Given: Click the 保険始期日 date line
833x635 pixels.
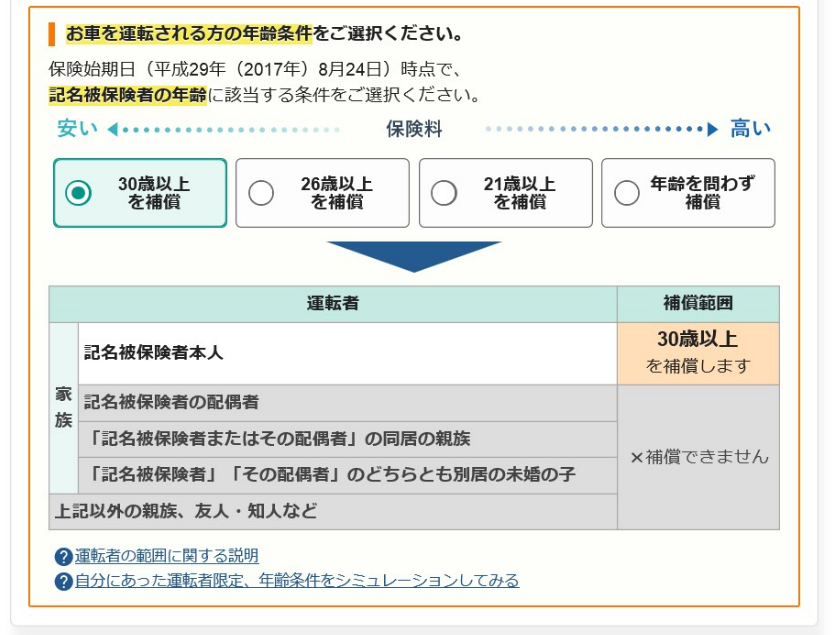Looking at the screenshot, I should [256, 69].
